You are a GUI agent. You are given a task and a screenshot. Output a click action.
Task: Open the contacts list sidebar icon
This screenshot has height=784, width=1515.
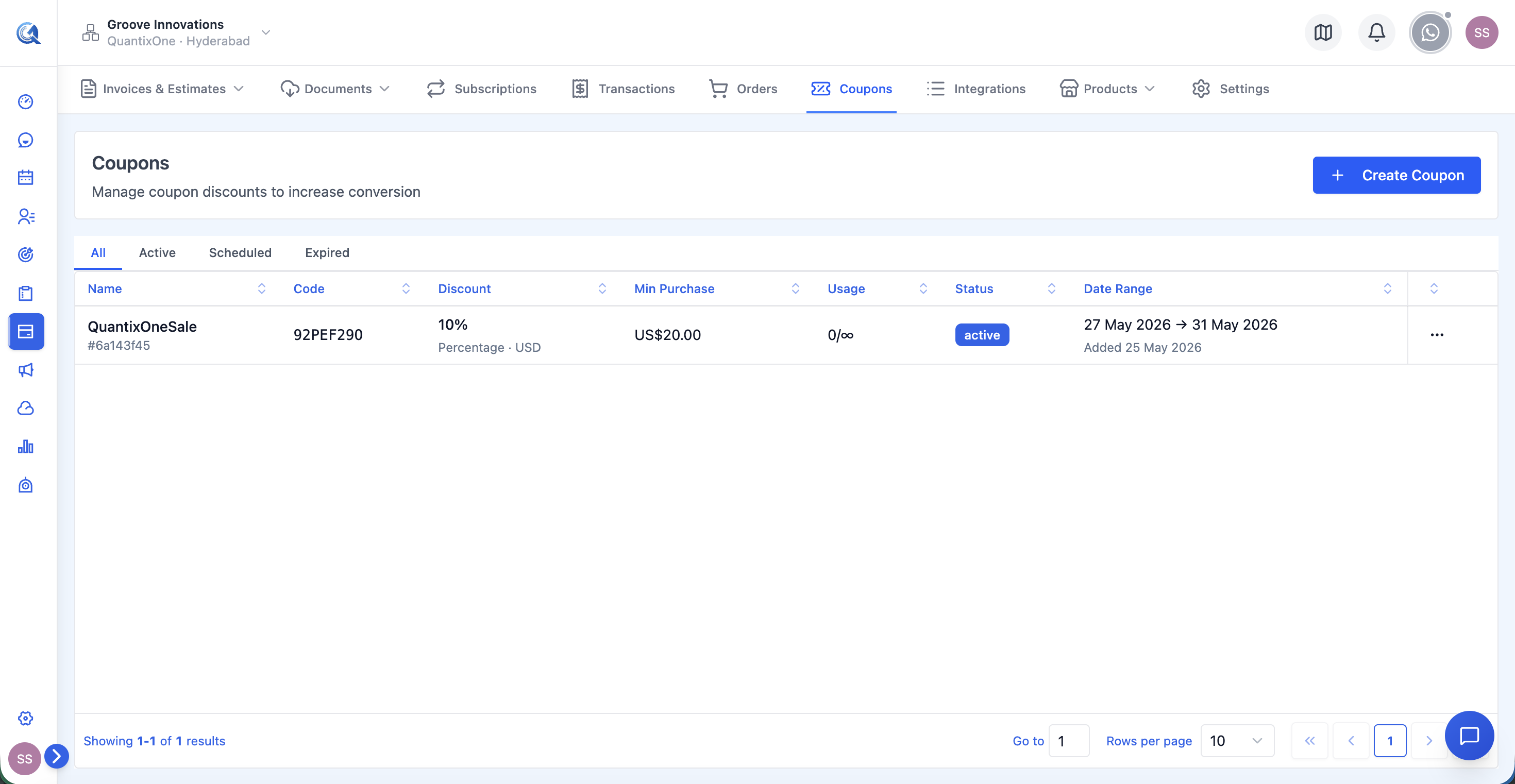click(x=25, y=216)
